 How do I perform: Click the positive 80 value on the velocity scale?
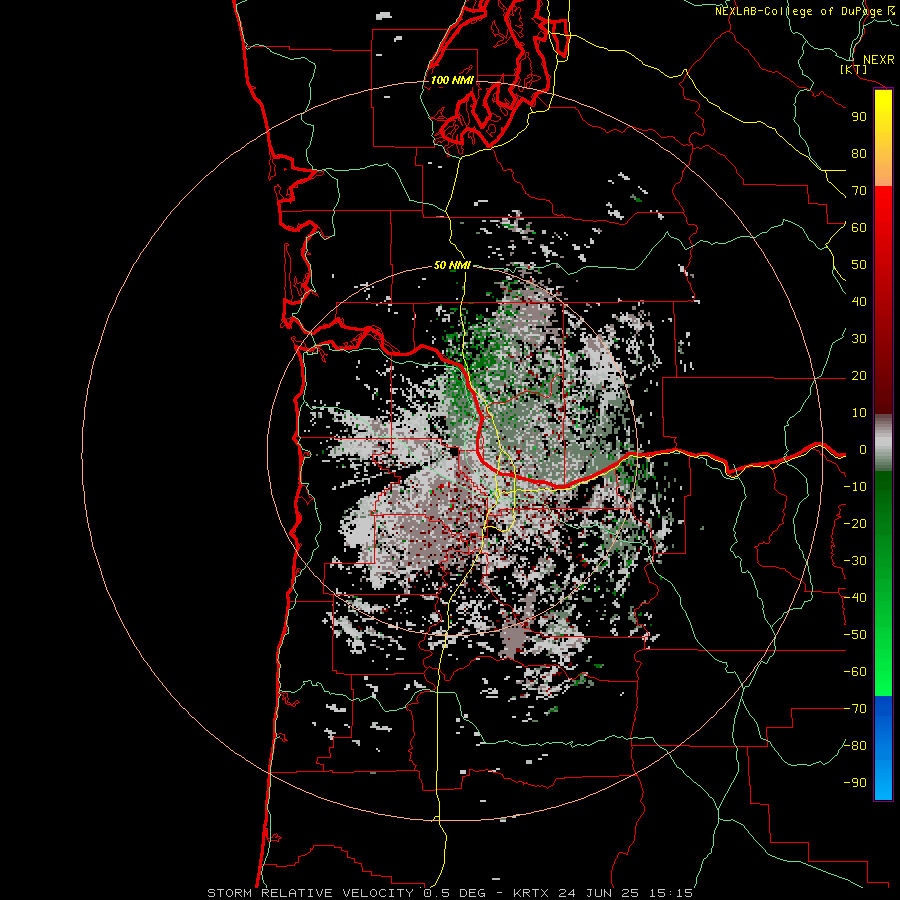tap(859, 154)
